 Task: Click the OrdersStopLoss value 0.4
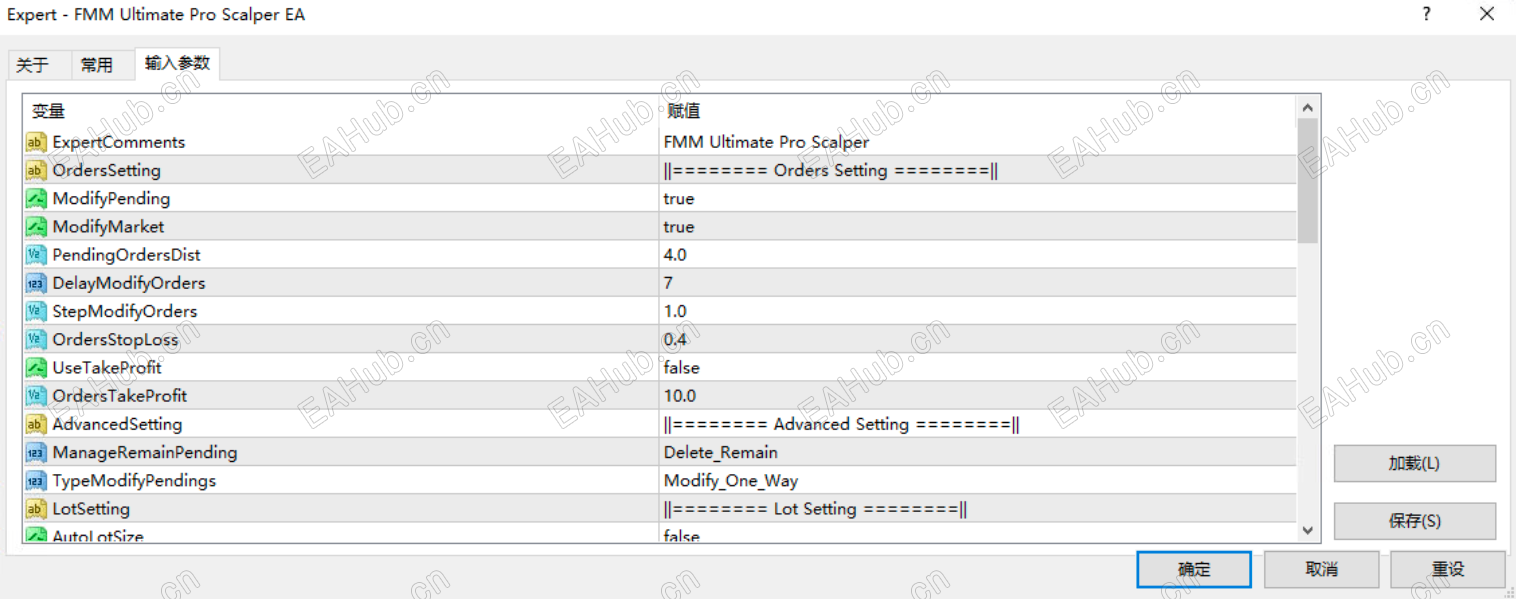pyautogui.click(x=675, y=339)
